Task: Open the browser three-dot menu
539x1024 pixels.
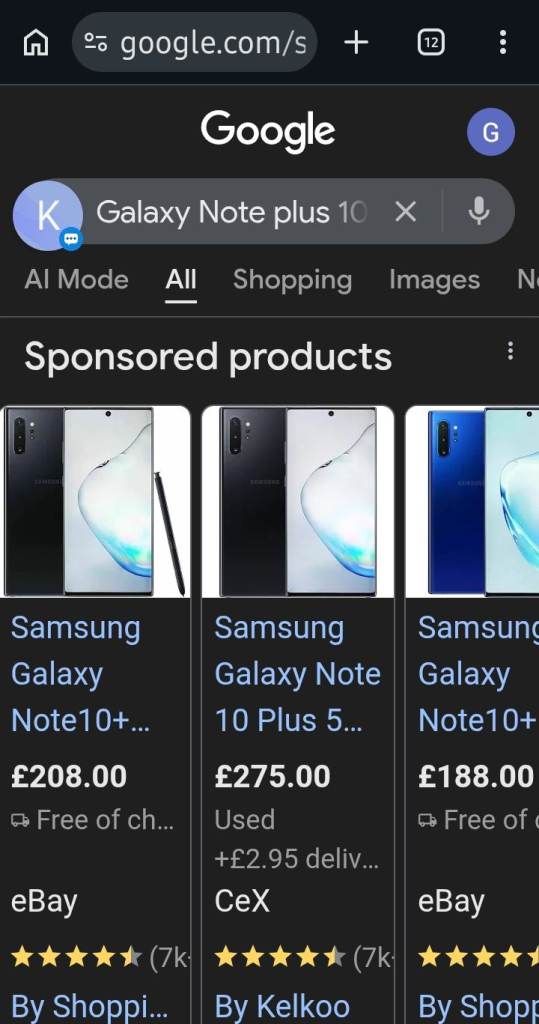Action: (502, 42)
